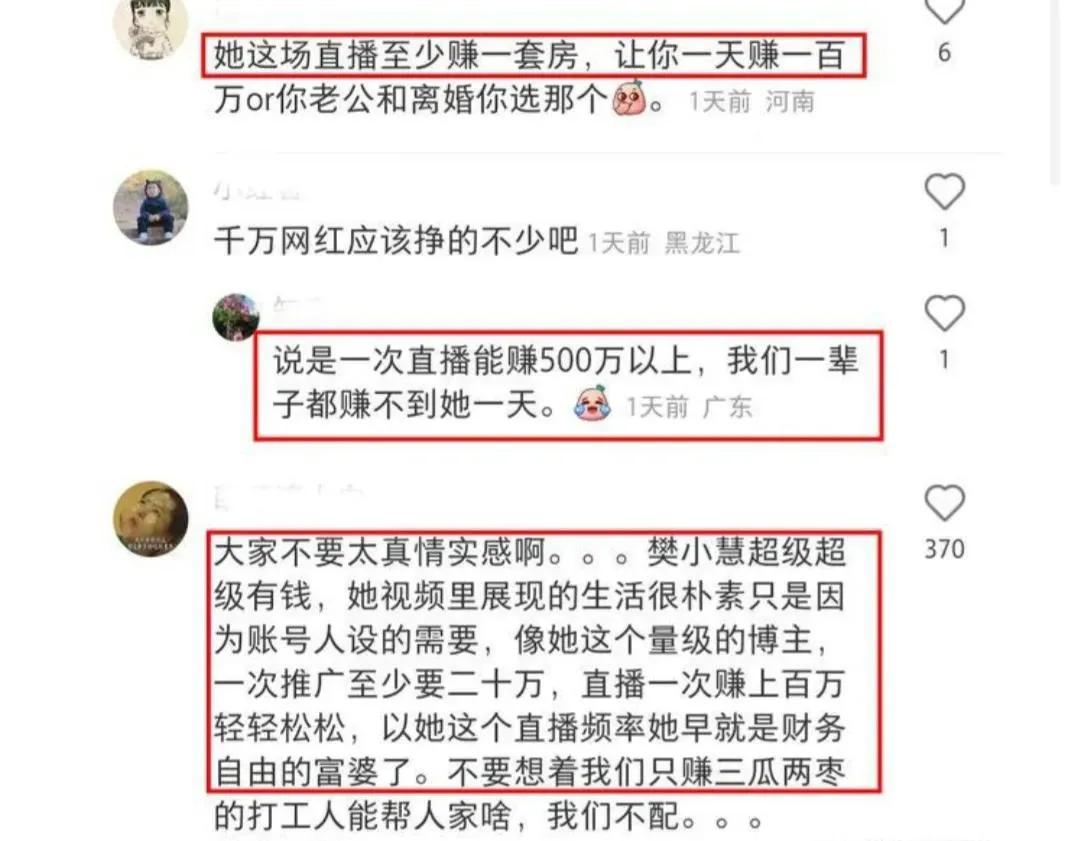Click the blurred username above the 370-like comment

tap(287, 496)
